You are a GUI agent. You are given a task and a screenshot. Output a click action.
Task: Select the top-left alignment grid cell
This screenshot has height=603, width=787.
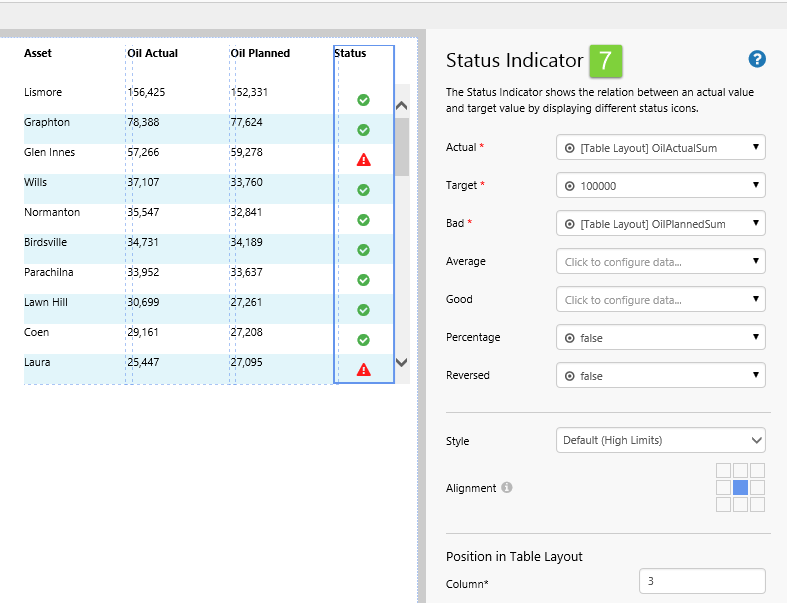click(723, 470)
